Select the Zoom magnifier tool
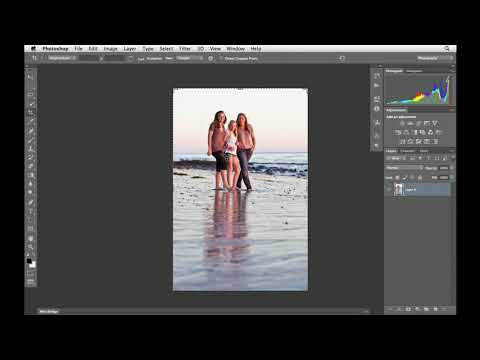 30,247
